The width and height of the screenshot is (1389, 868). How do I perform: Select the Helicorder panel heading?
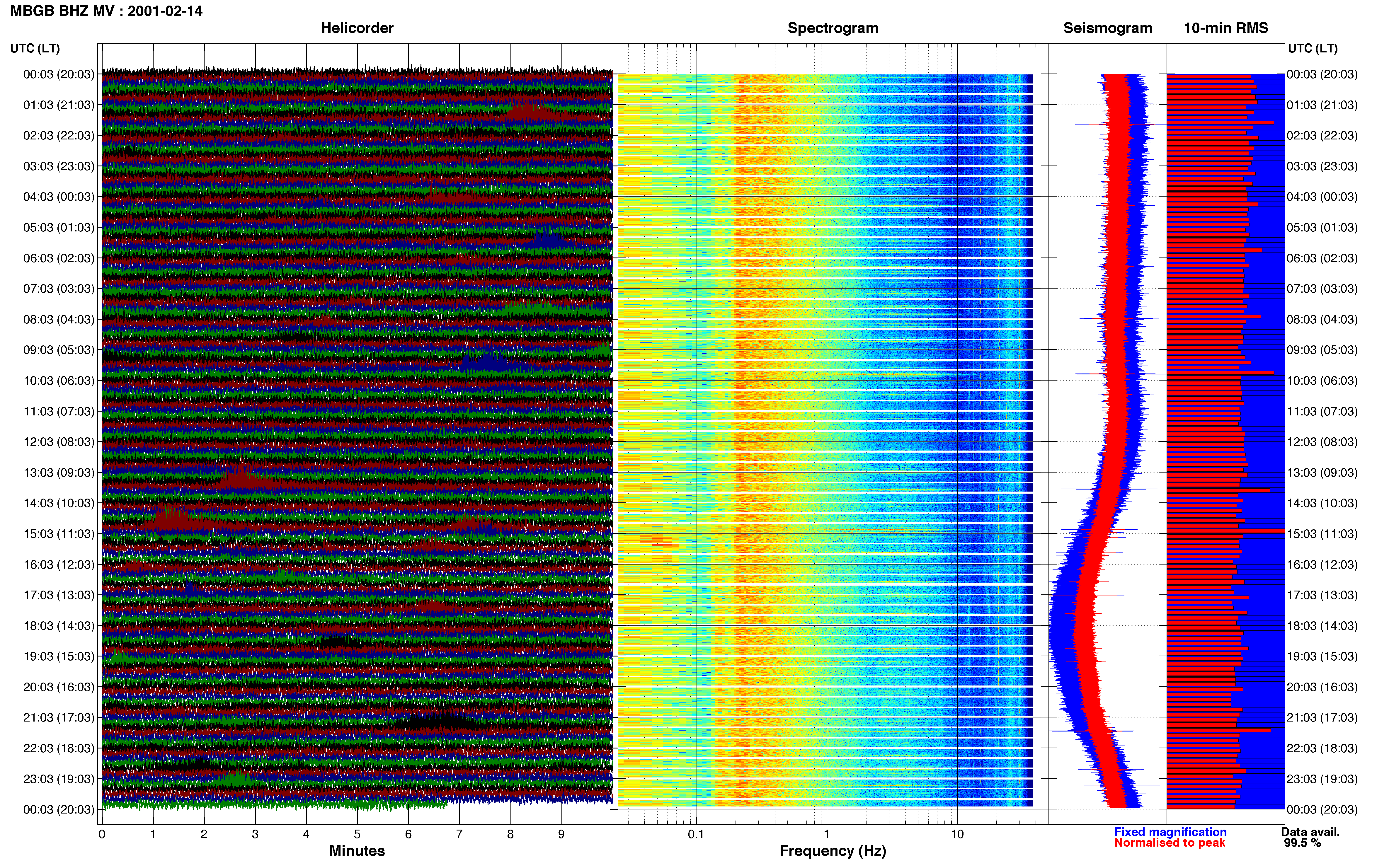click(357, 28)
